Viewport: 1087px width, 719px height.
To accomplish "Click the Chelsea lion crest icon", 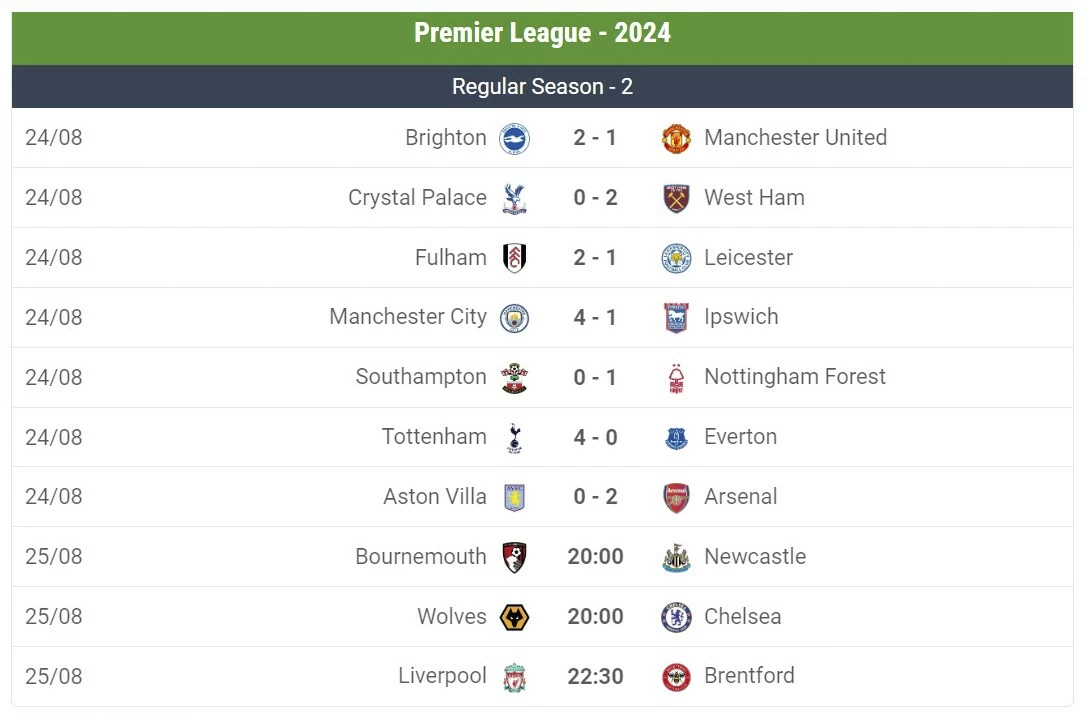I will coord(675,617).
